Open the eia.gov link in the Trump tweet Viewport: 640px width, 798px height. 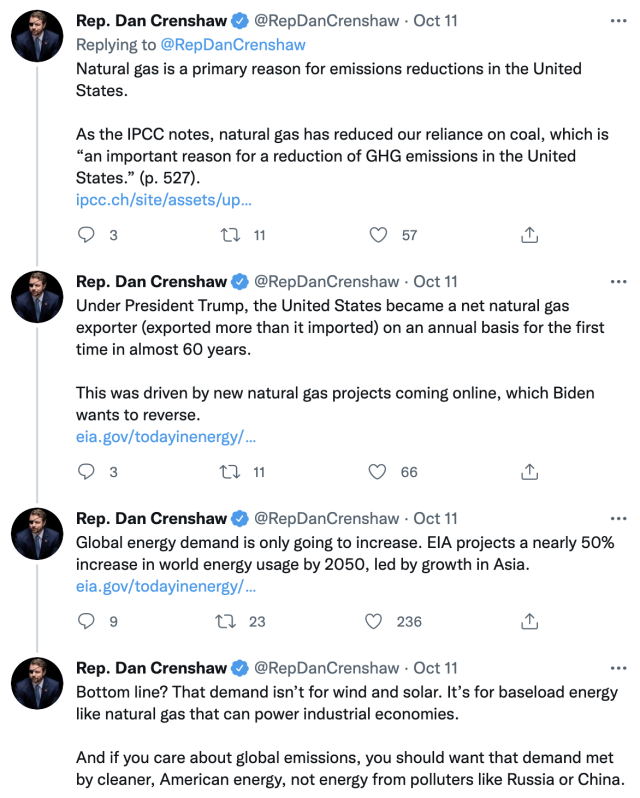pyautogui.click(x=166, y=436)
